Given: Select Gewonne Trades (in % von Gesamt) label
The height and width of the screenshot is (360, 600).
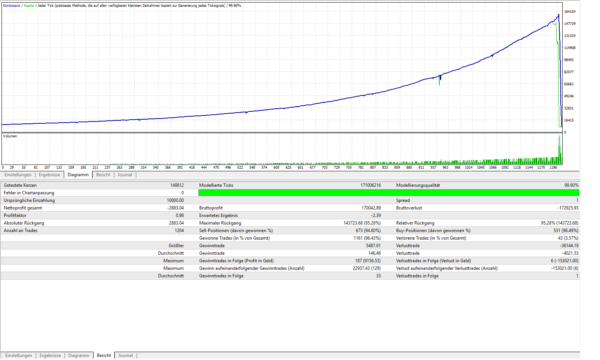Looking at the screenshot, I should (235, 238).
